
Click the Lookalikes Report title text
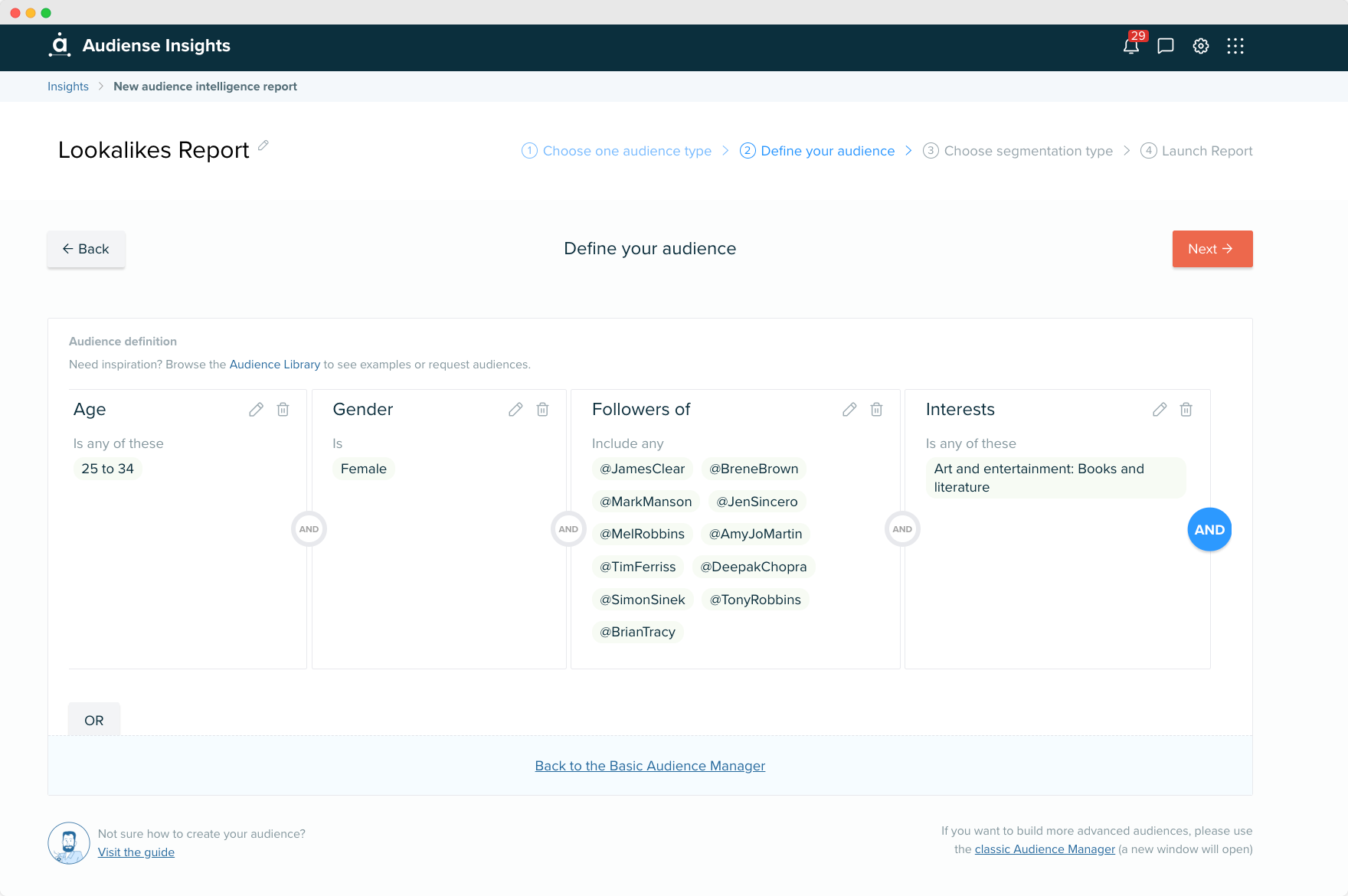154,150
